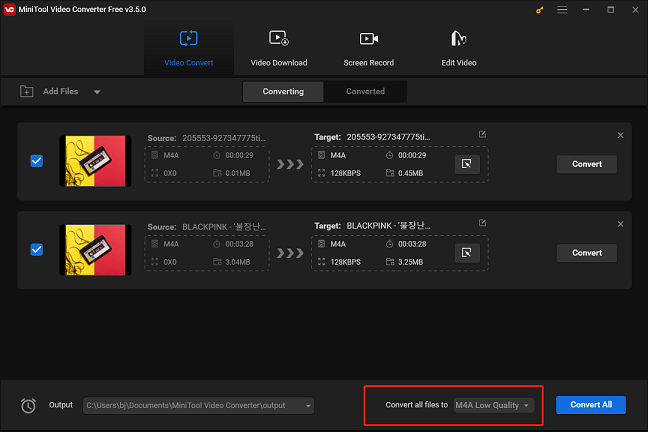Open the hamburger menu
The width and height of the screenshot is (648, 432).
[562, 10]
